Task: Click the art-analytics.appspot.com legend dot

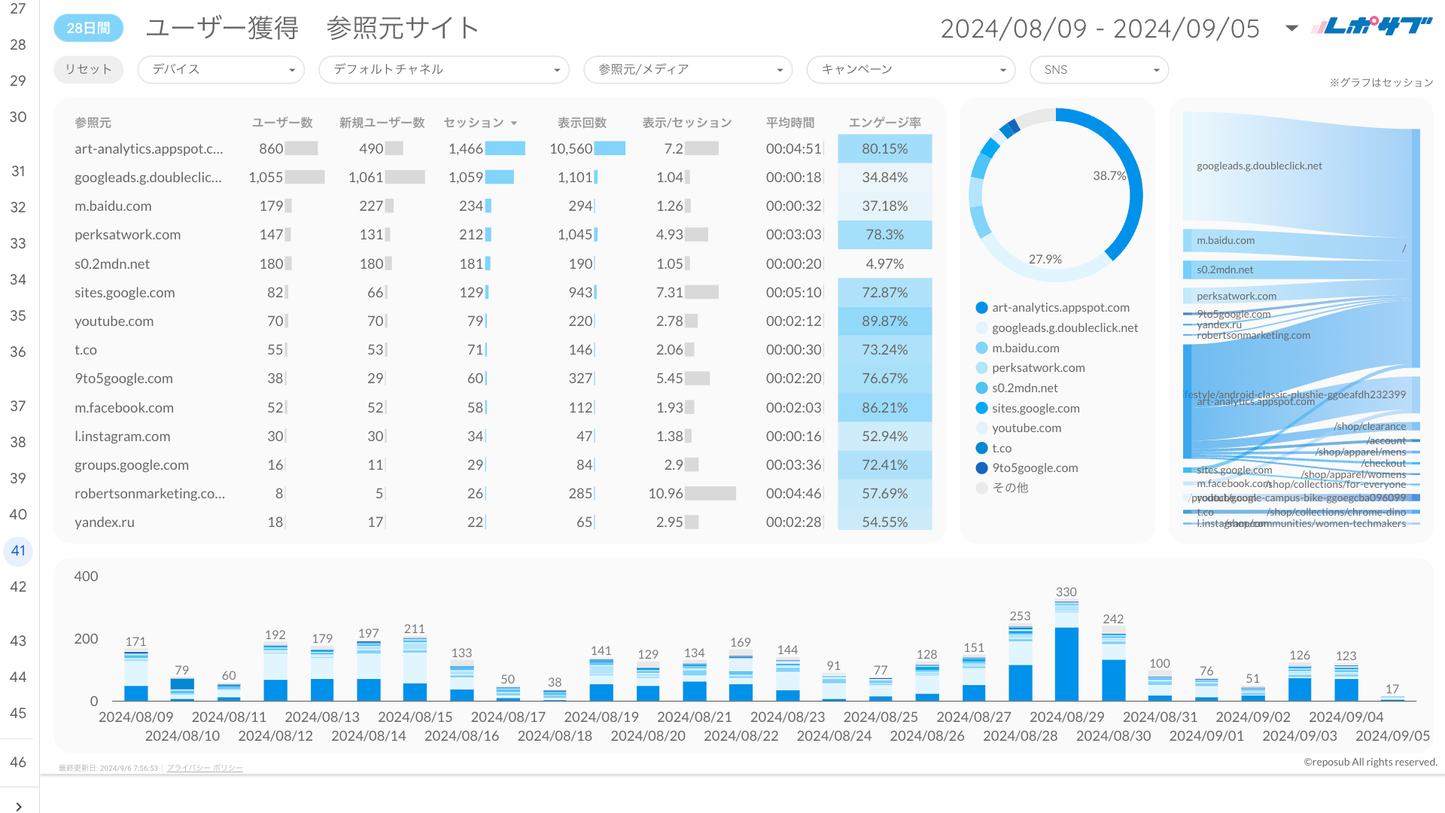Action: pos(981,308)
